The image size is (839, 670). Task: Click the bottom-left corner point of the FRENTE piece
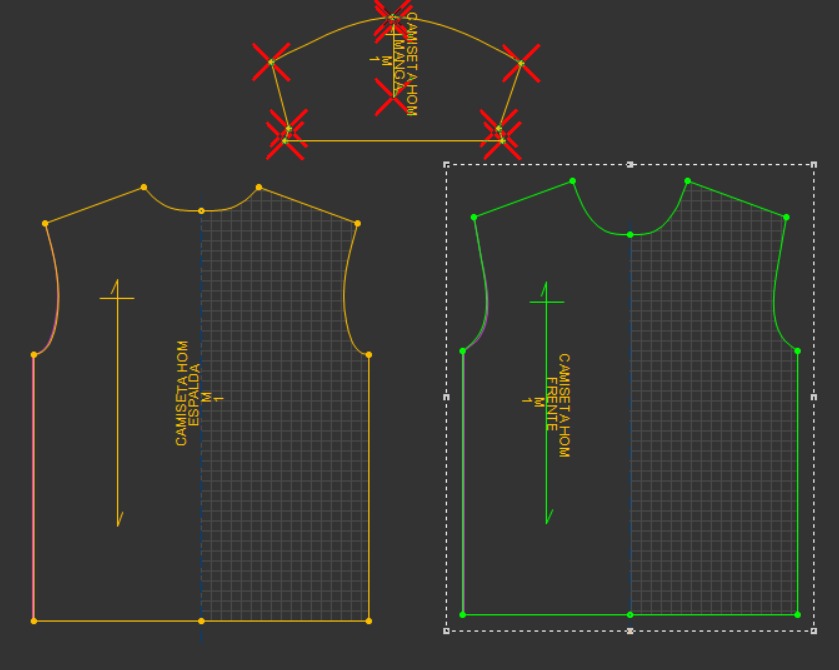463,615
